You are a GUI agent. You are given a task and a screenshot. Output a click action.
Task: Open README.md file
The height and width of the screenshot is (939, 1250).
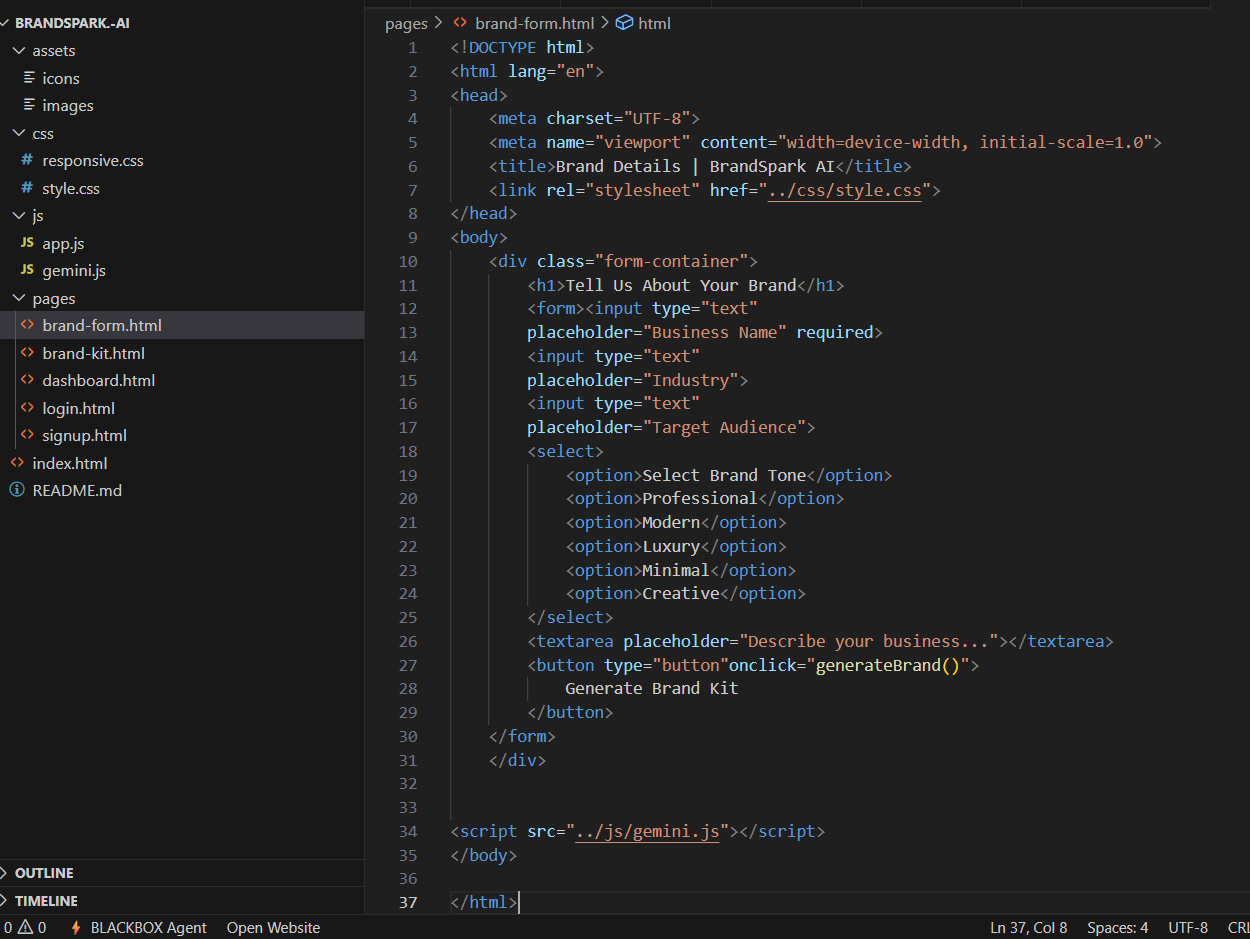click(x=77, y=490)
